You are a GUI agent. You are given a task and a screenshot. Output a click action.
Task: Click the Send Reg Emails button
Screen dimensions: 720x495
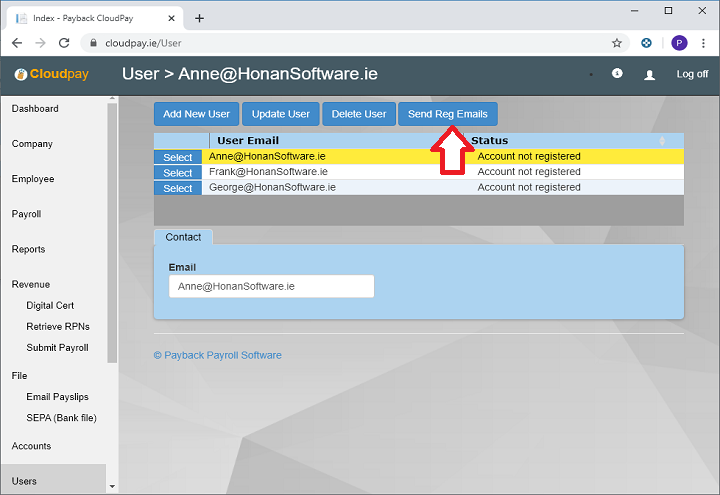coord(447,114)
